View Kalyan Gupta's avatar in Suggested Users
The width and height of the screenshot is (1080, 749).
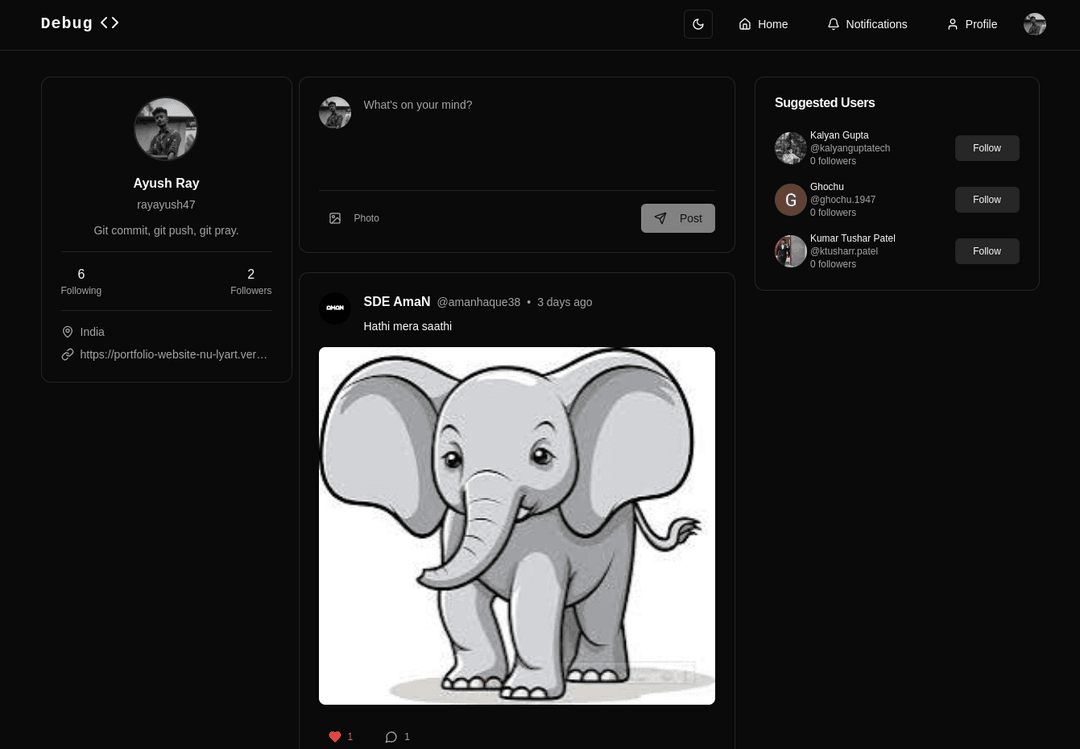coord(790,148)
